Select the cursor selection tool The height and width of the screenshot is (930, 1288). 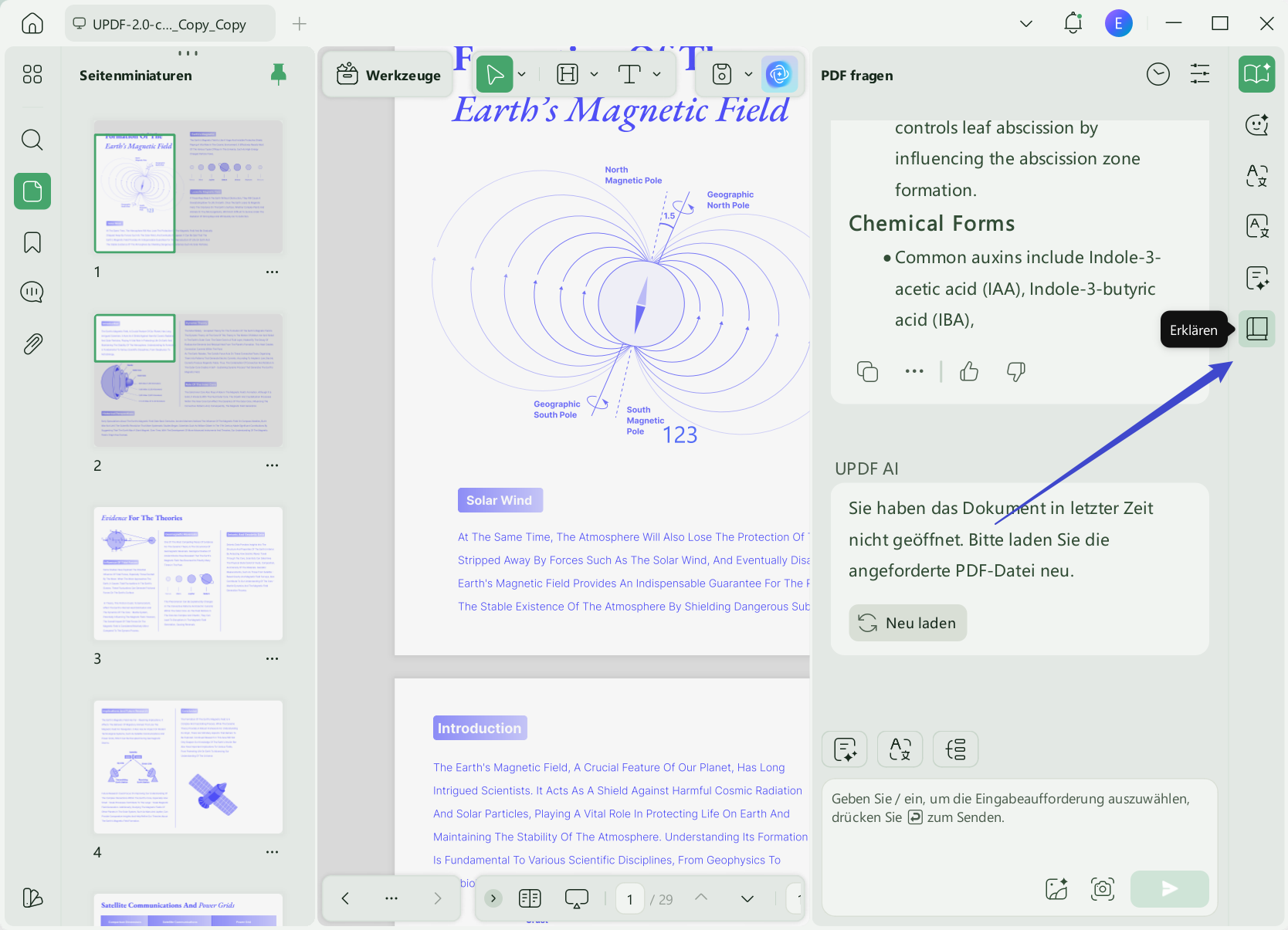(495, 74)
